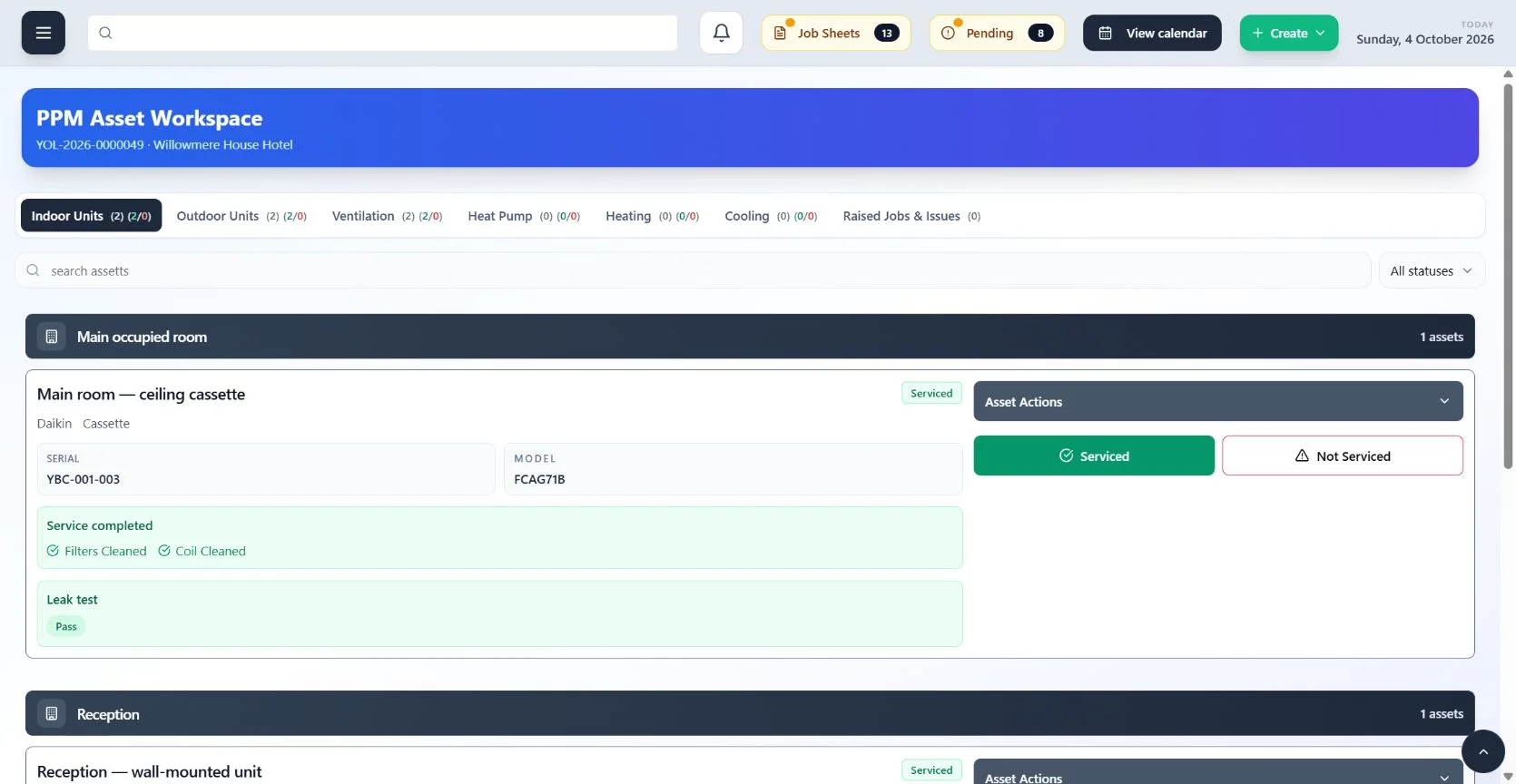Click the plus icon in Create
The image size is (1516, 784).
pyautogui.click(x=1257, y=33)
